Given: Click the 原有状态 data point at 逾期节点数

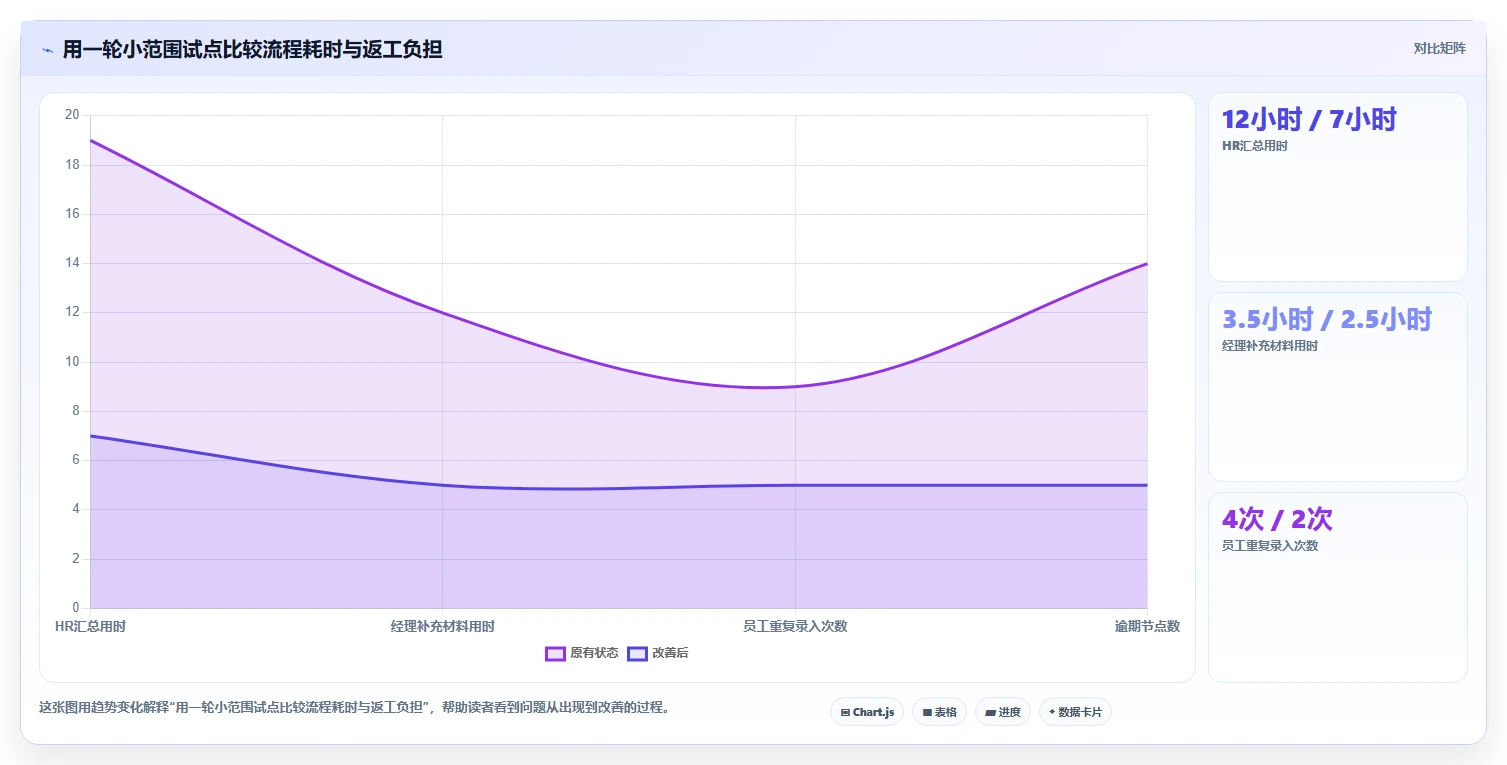Looking at the screenshot, I should (x=1147, y=263).
